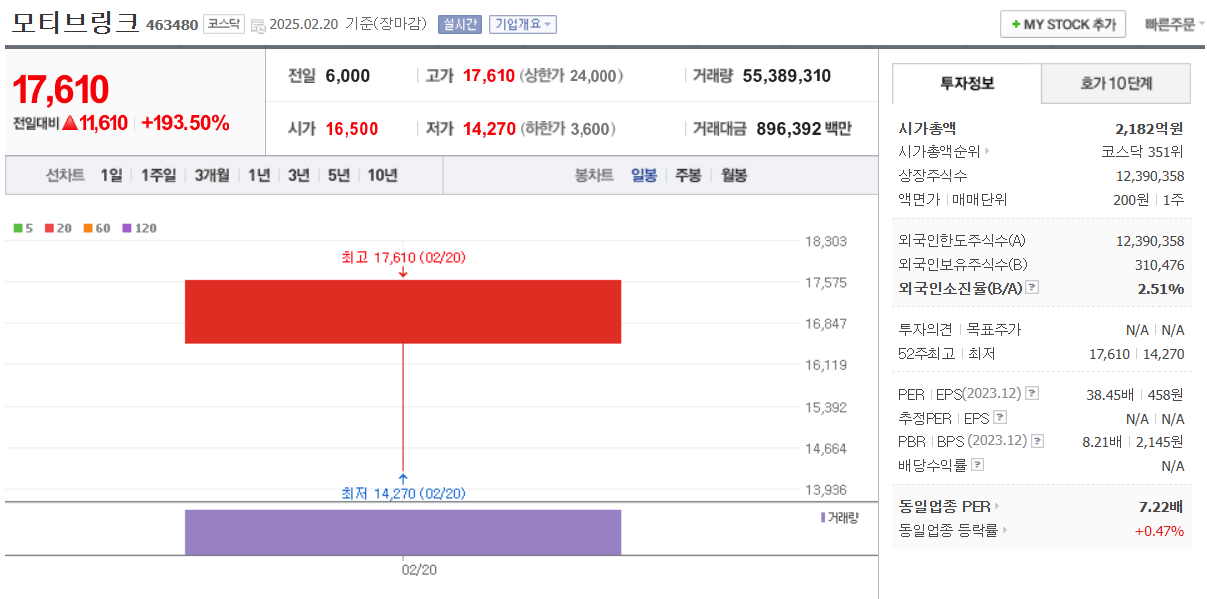Click the 상한가 24,000 text
The image size is (1207, 599).
point(571,76)
